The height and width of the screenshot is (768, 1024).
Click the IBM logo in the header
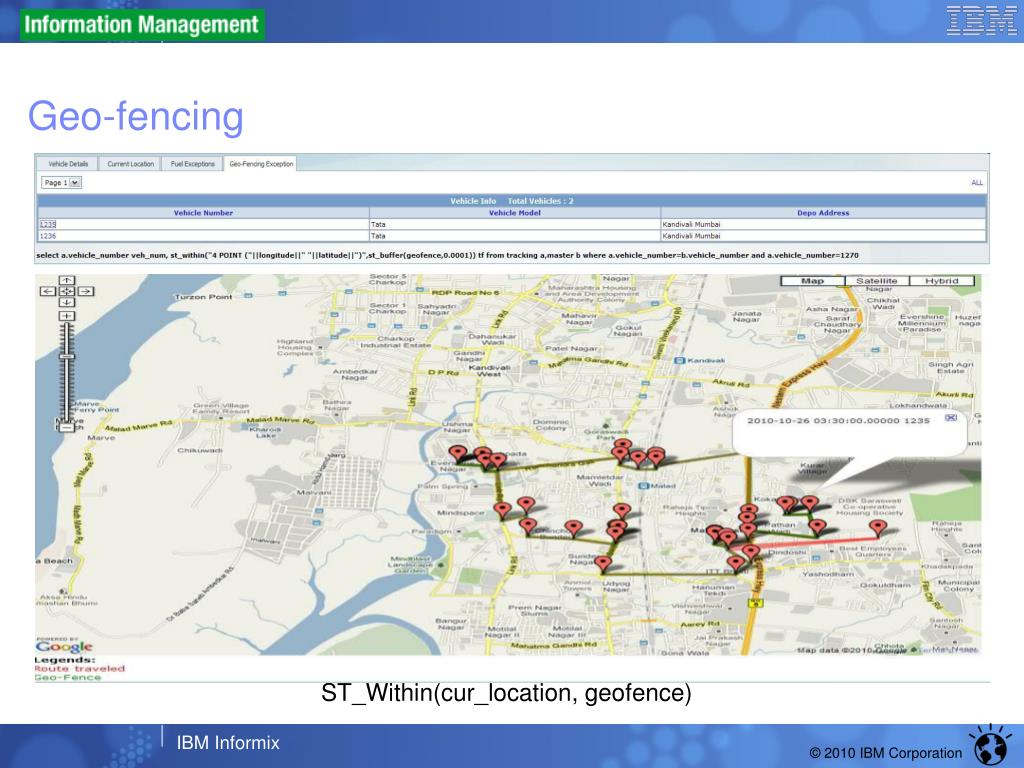[x=980, y=20]
